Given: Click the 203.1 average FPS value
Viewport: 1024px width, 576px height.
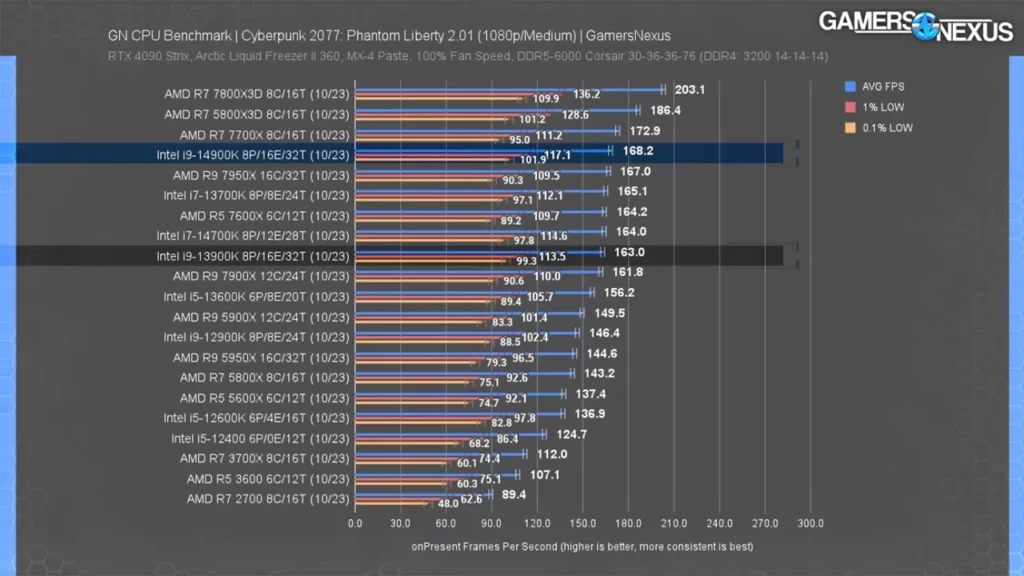Looking at the screenshot, I should click(x=690, y=89).
